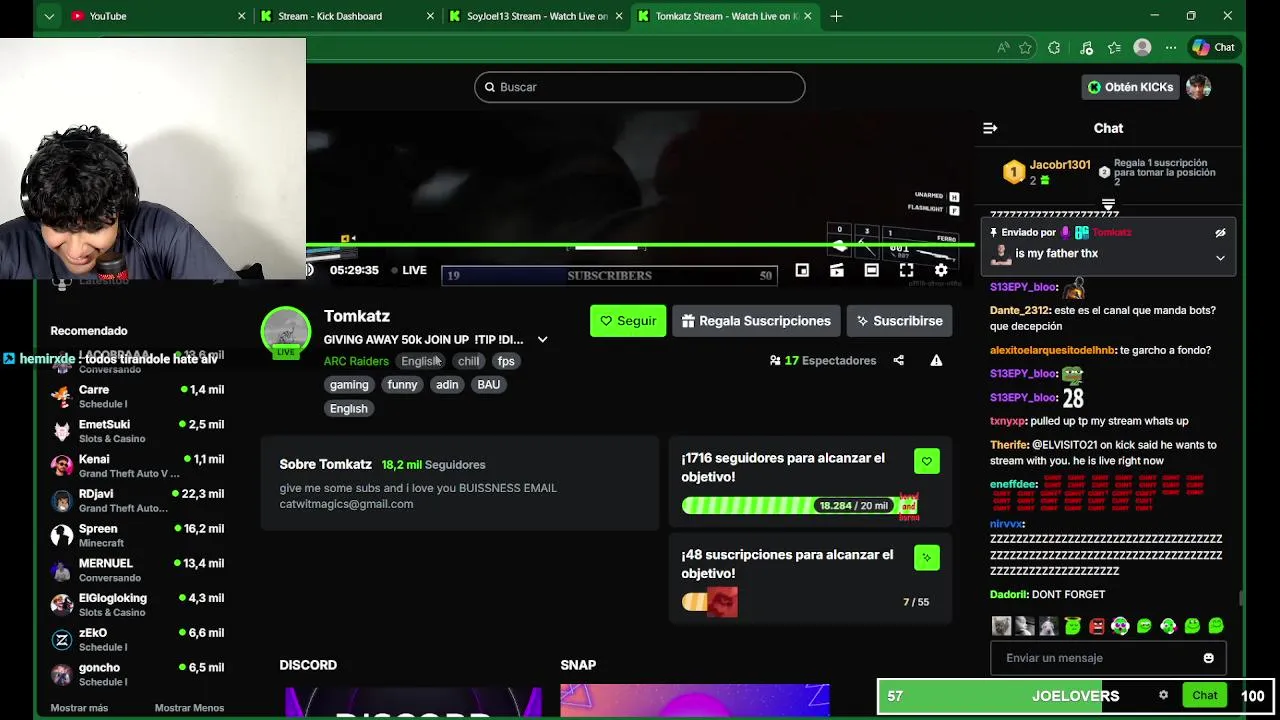
Task: Open Edge media control icon
Action: [x=1087, y=47]
